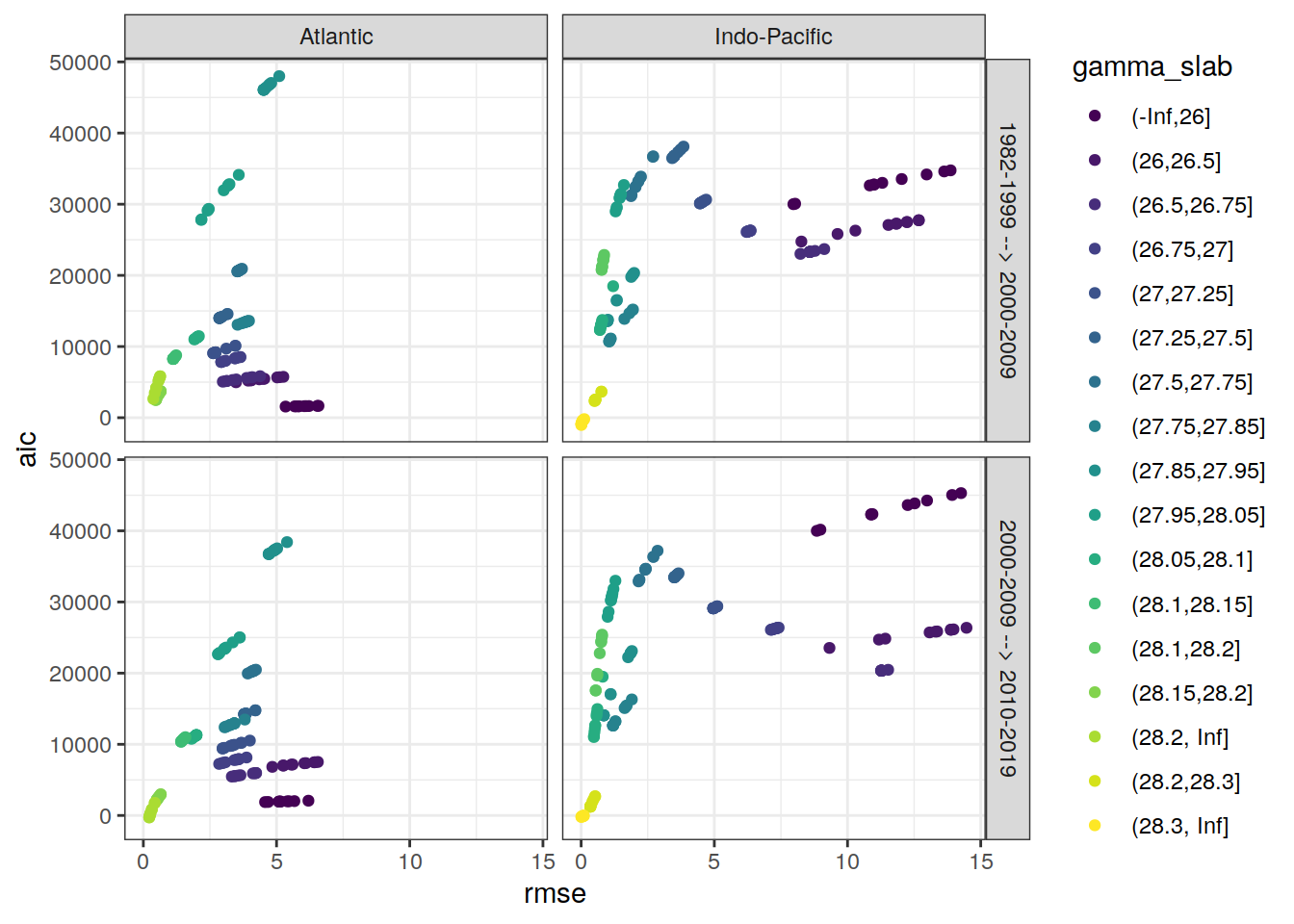Click the (28.2, Inf] legend color dot
This screenshot has height=924, width=1294.
coord(1095,737)
